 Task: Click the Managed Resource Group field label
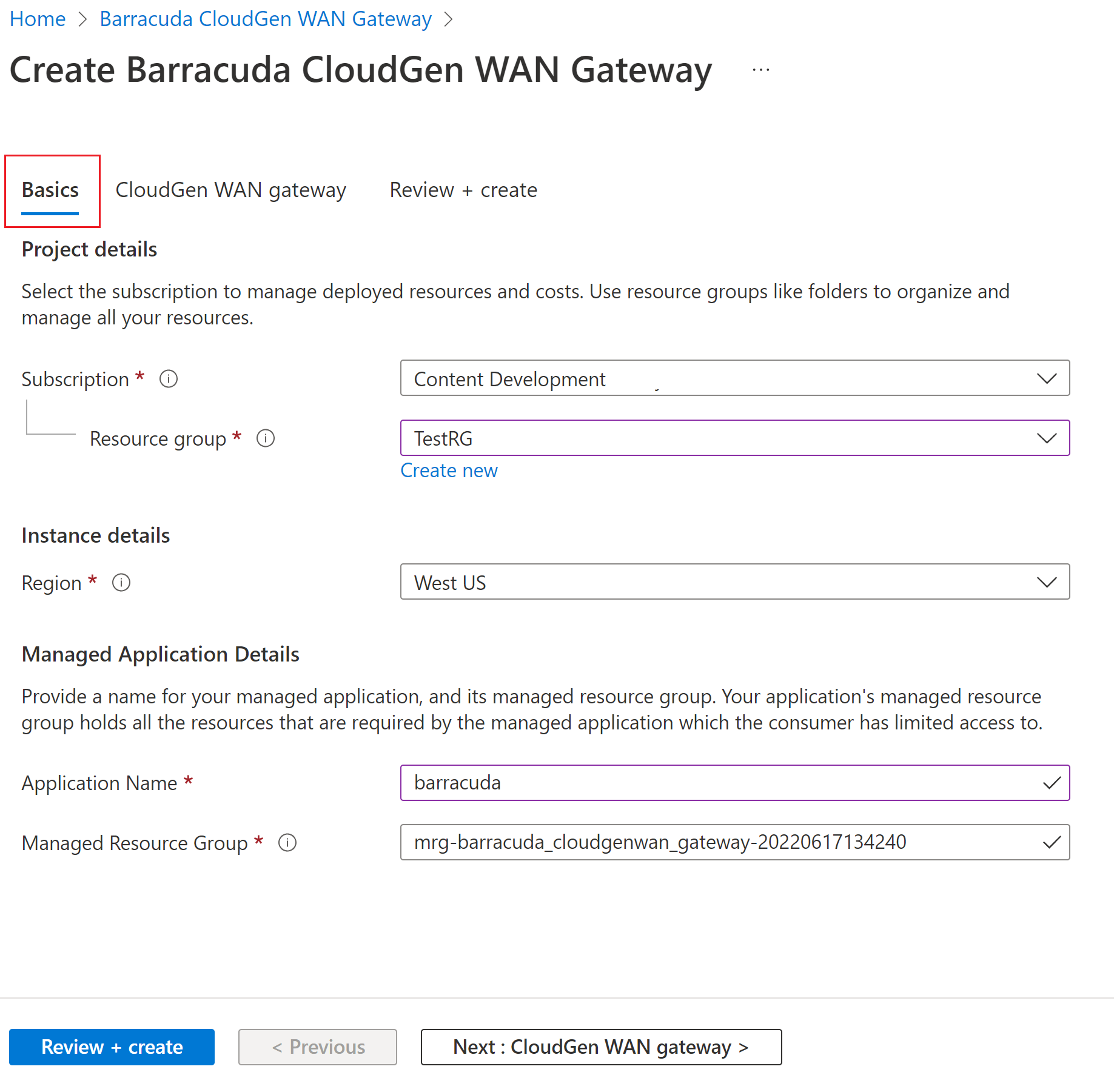click(x=135, y=843)
